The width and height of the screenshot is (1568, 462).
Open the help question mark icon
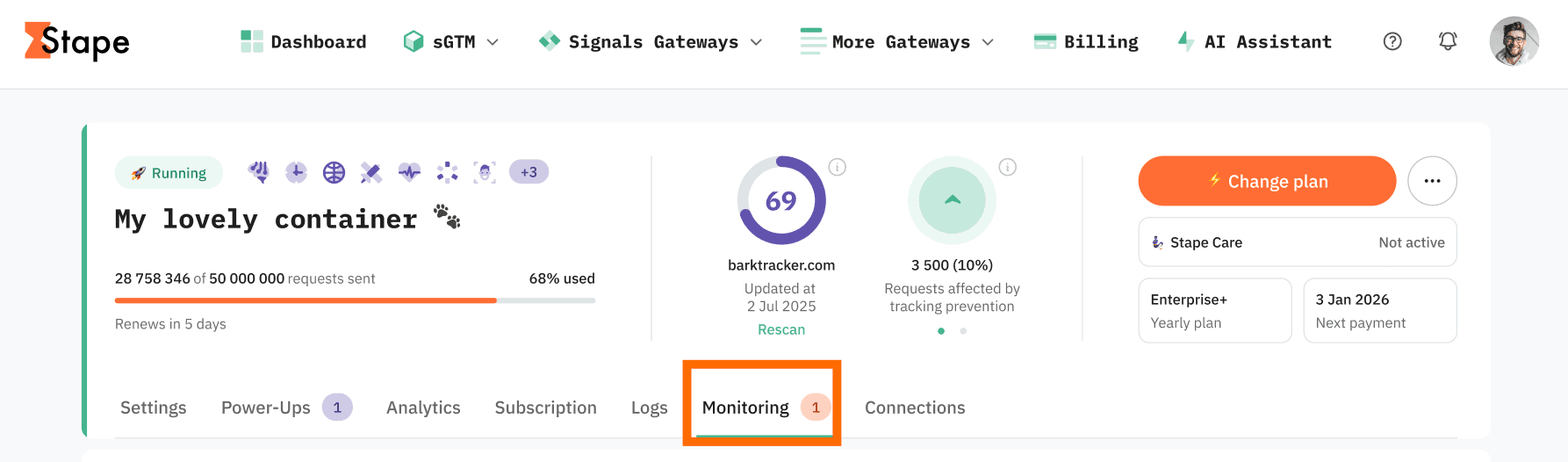click(x=1392, y=41)
